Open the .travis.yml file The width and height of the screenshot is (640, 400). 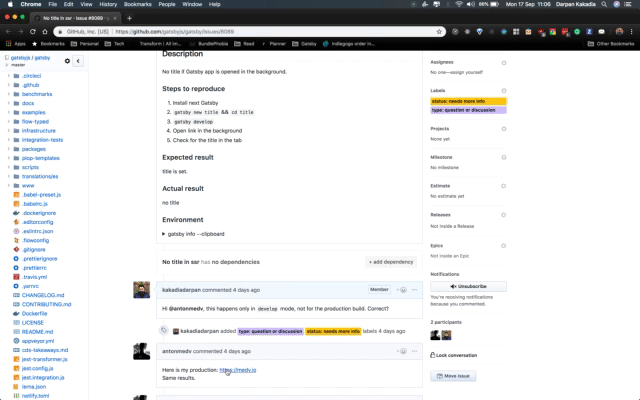pos(35,277)
